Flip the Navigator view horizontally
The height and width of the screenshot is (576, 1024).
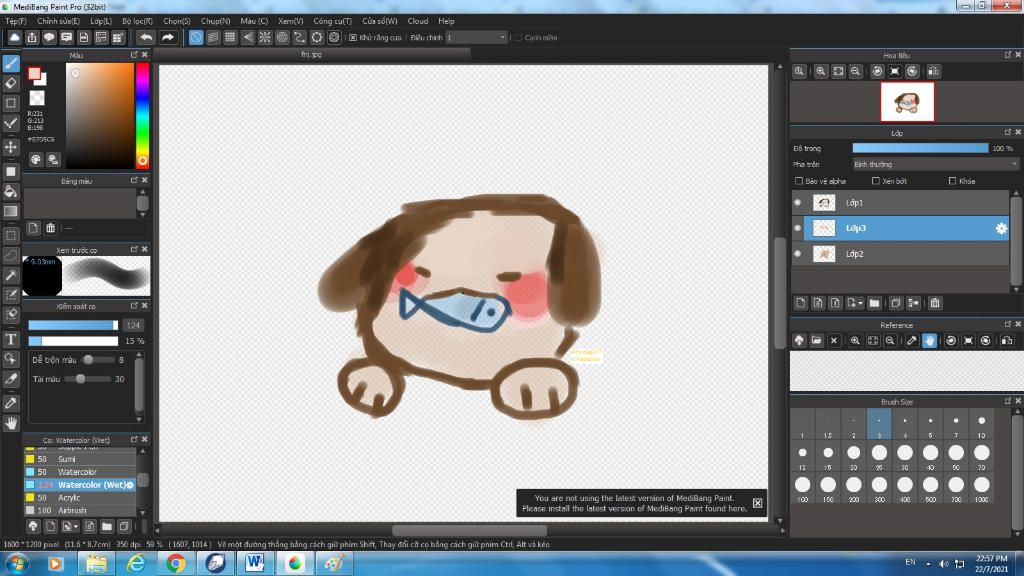(x=933, y=71)
